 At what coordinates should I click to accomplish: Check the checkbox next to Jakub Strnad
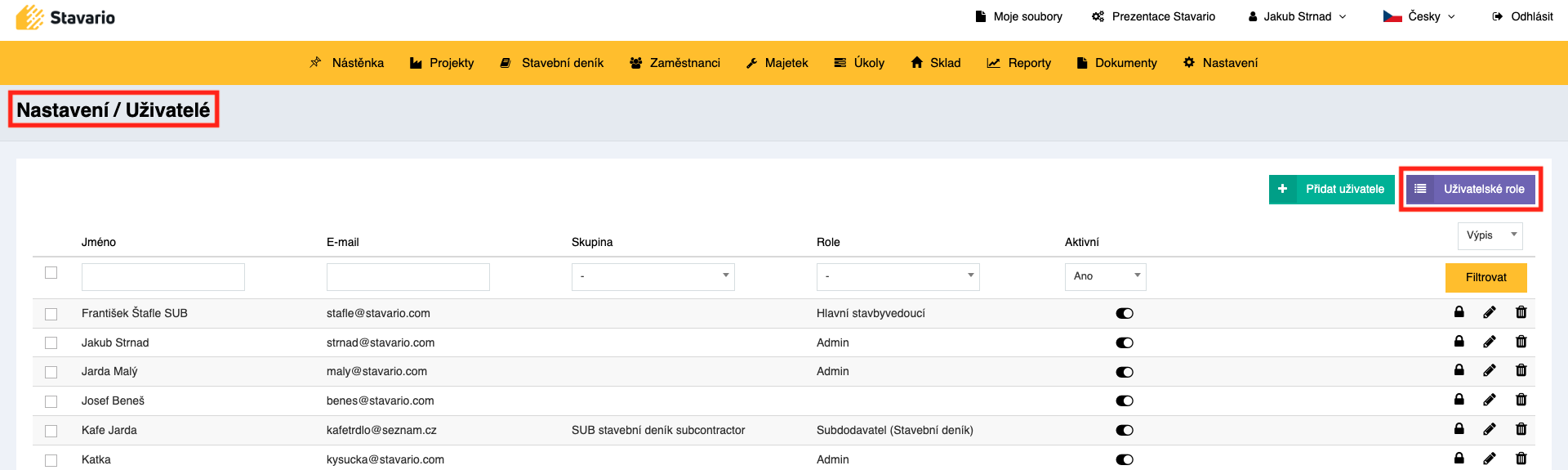tap(51, 343)
